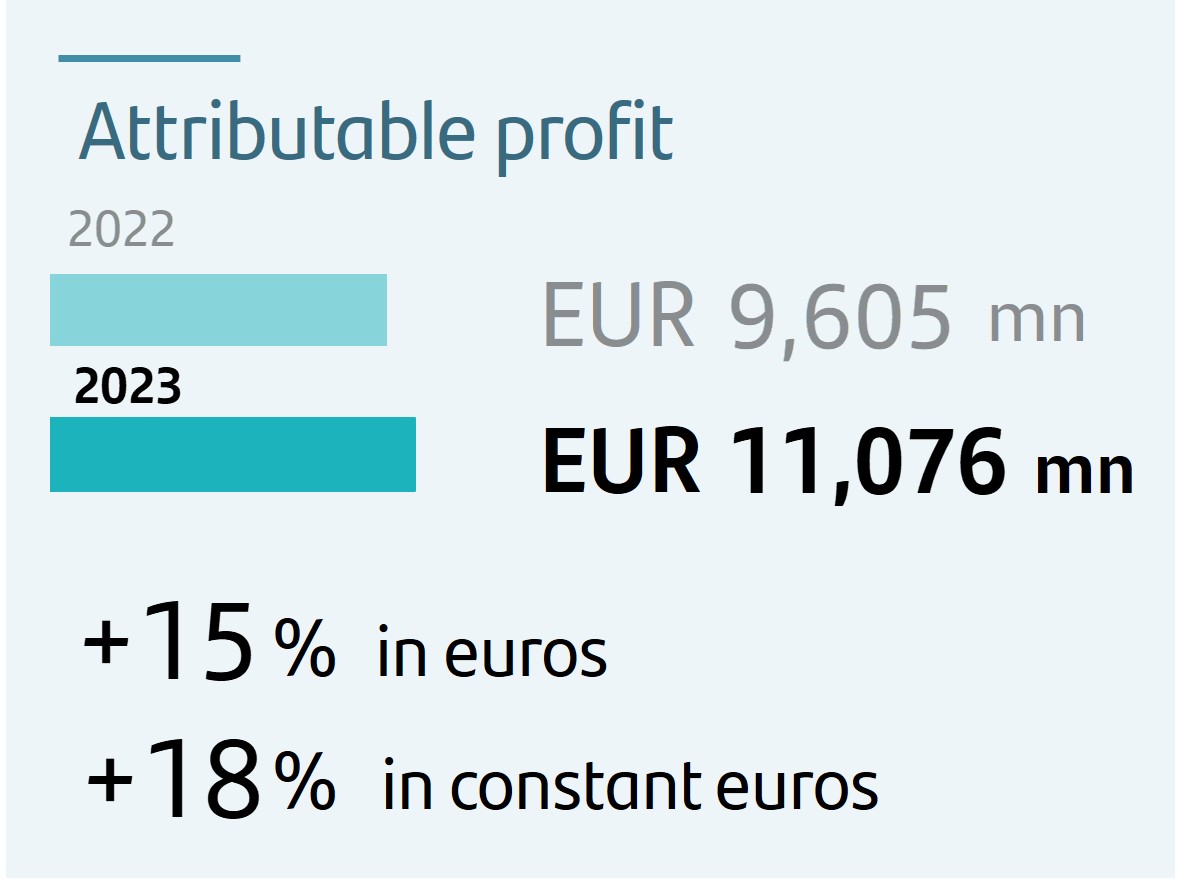Click the bold 'mn' unit after 11,076
The width and height of the screenshot is (1182, 893).
click(x=1086, y=472)
